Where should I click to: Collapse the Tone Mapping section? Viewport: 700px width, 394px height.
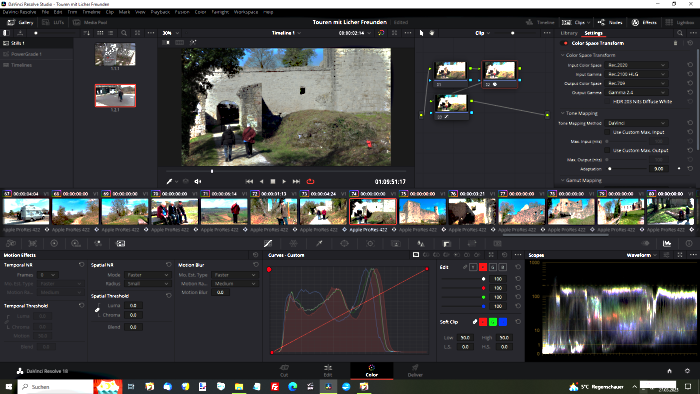pyautogui.click(x=562, y=113)
